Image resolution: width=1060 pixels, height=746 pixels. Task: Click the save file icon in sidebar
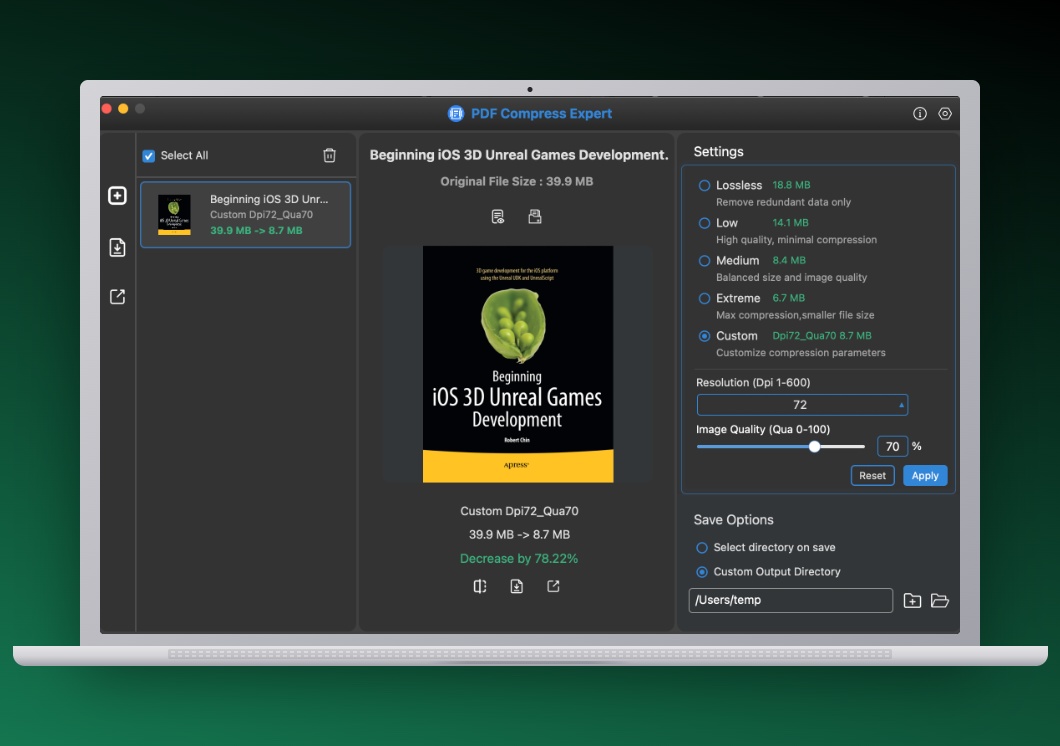(117, 247)
